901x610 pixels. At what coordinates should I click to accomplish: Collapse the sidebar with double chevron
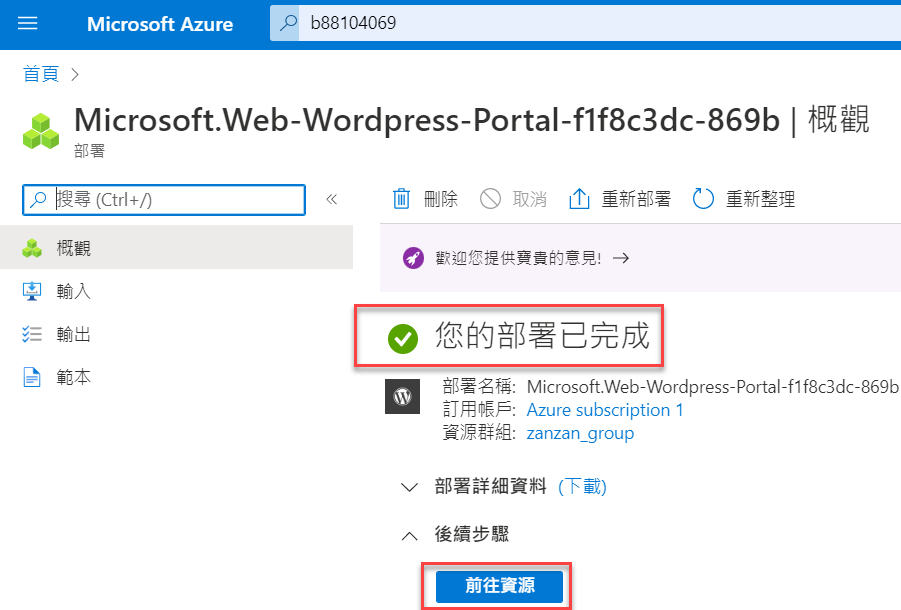(332, 199)
